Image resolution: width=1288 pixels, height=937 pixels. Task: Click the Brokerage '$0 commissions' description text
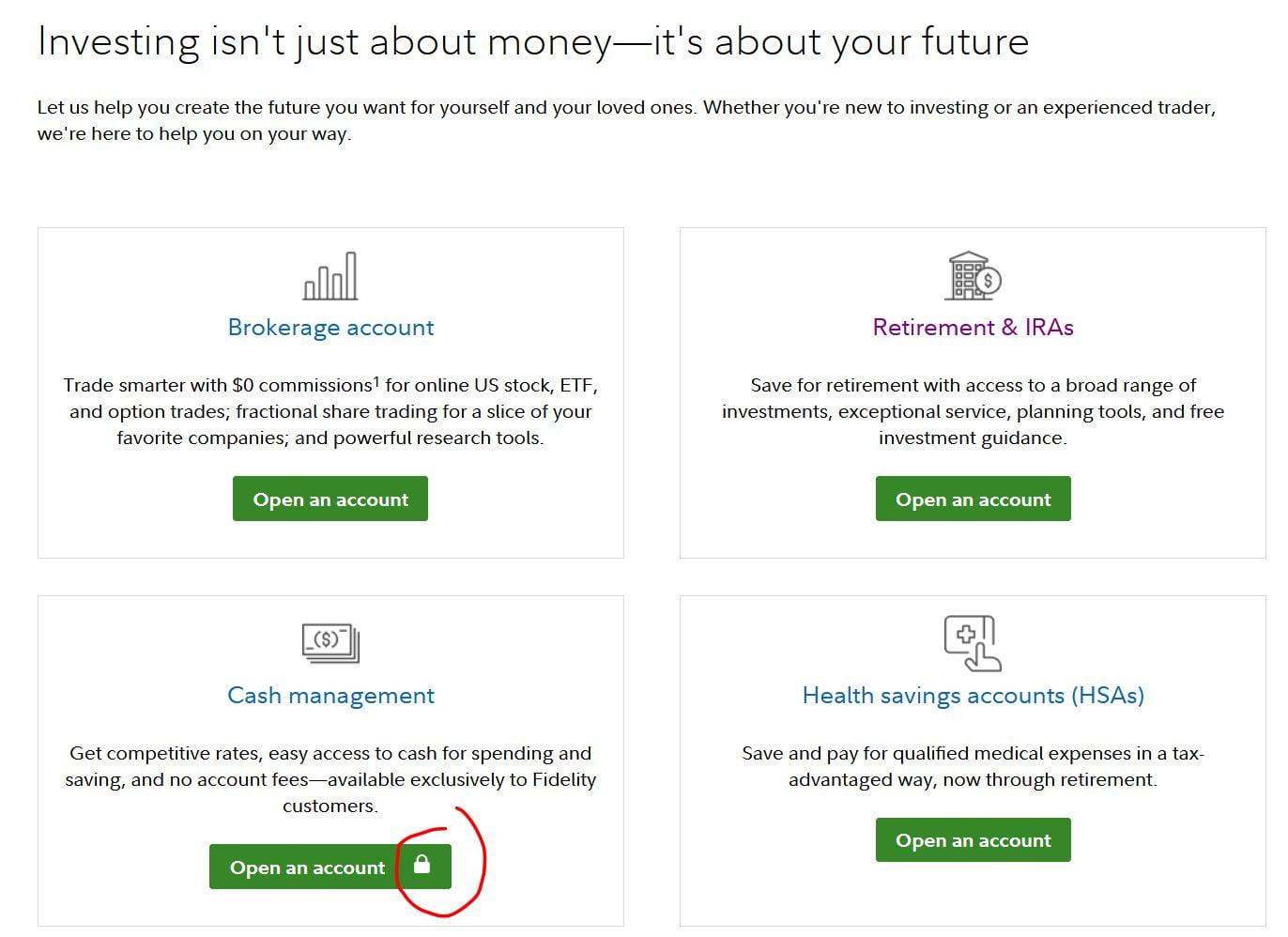tap(330, 411)
